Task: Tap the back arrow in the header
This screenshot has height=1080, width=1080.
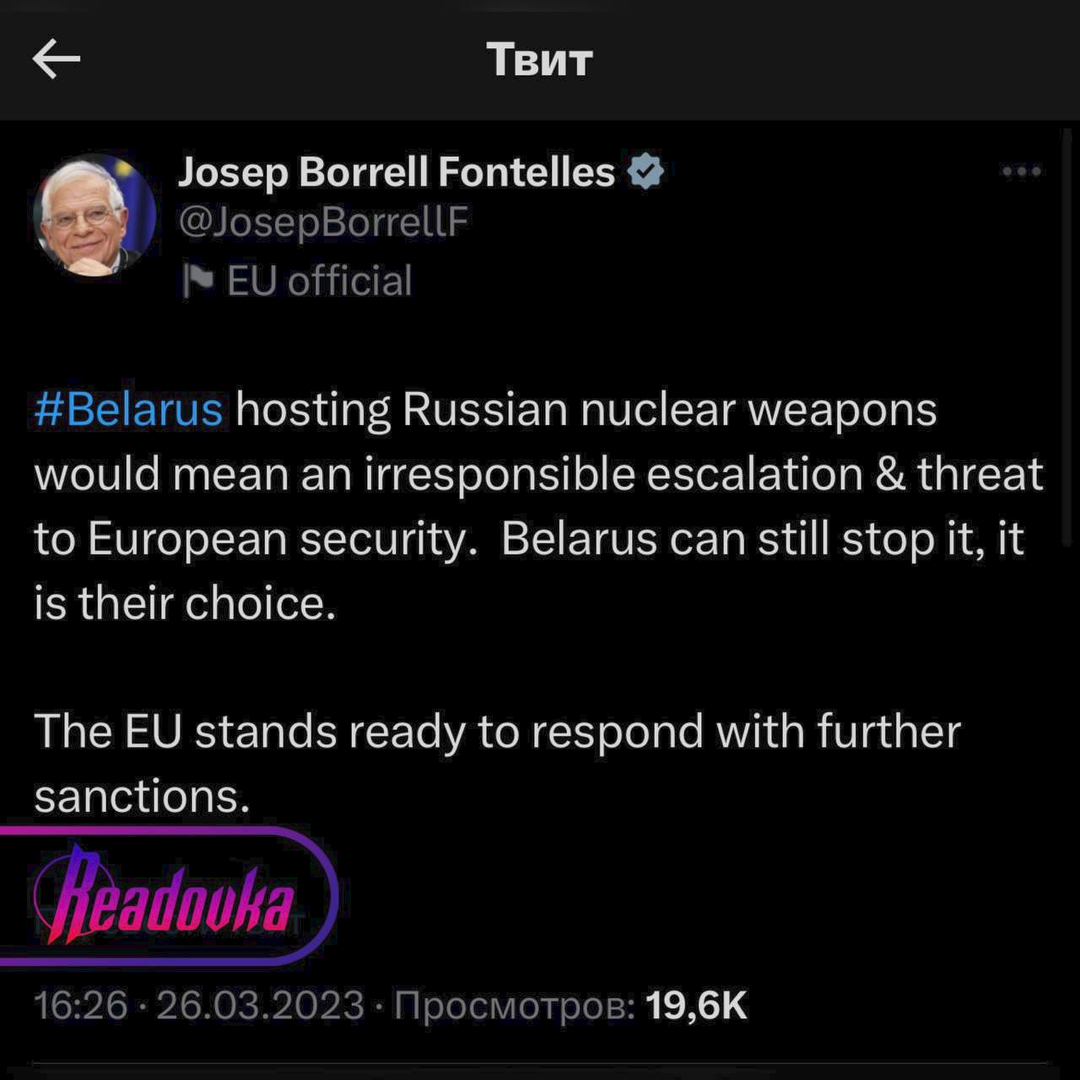Action: (56, 60)
